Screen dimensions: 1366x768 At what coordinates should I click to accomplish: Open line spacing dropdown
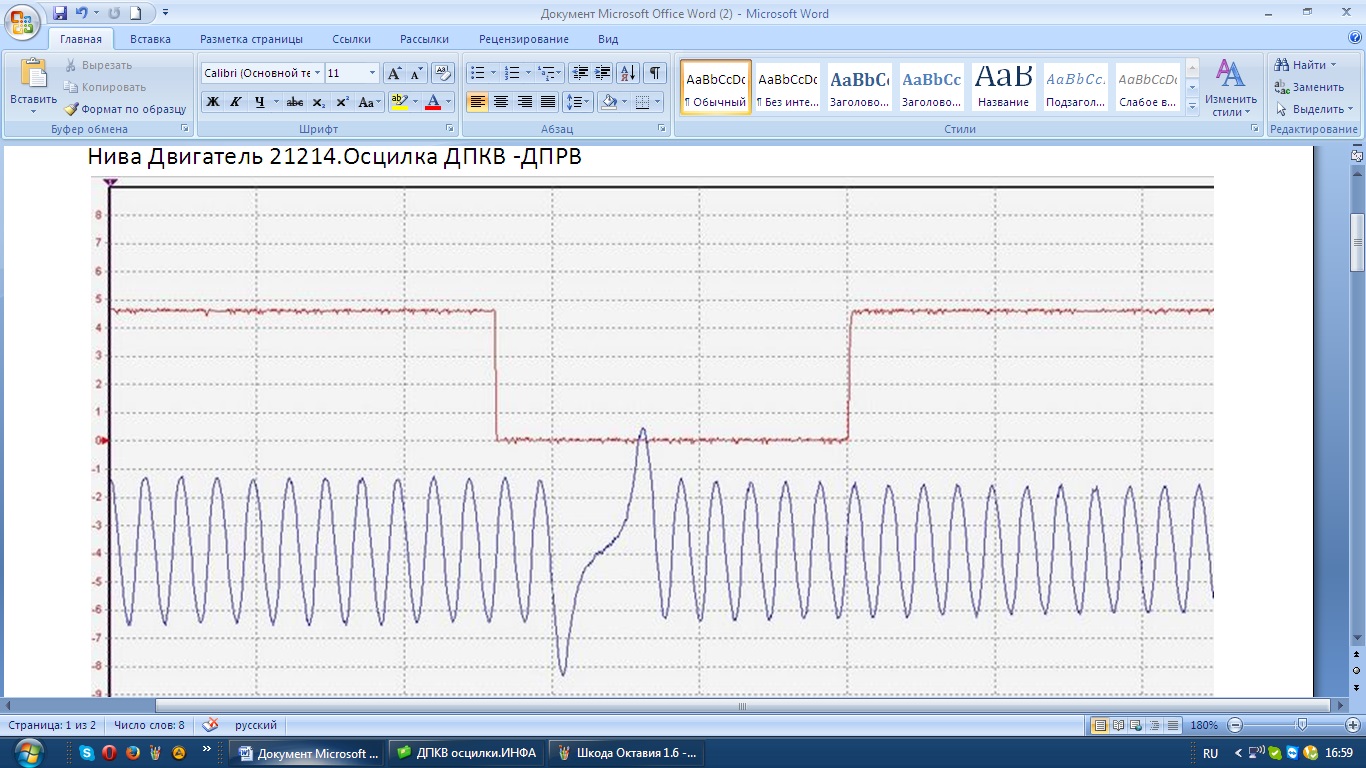click(578, 102)
